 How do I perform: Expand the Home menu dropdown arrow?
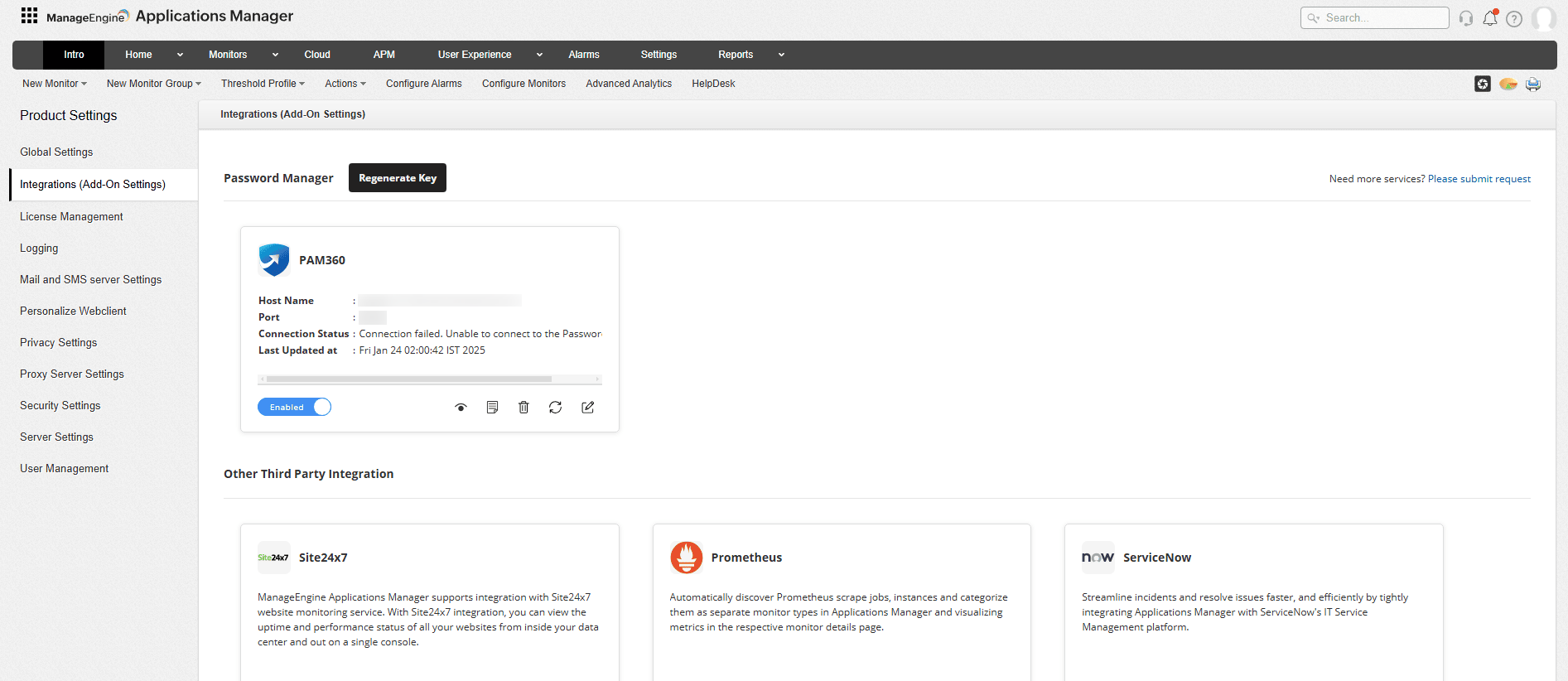click(x=180, y=55)
